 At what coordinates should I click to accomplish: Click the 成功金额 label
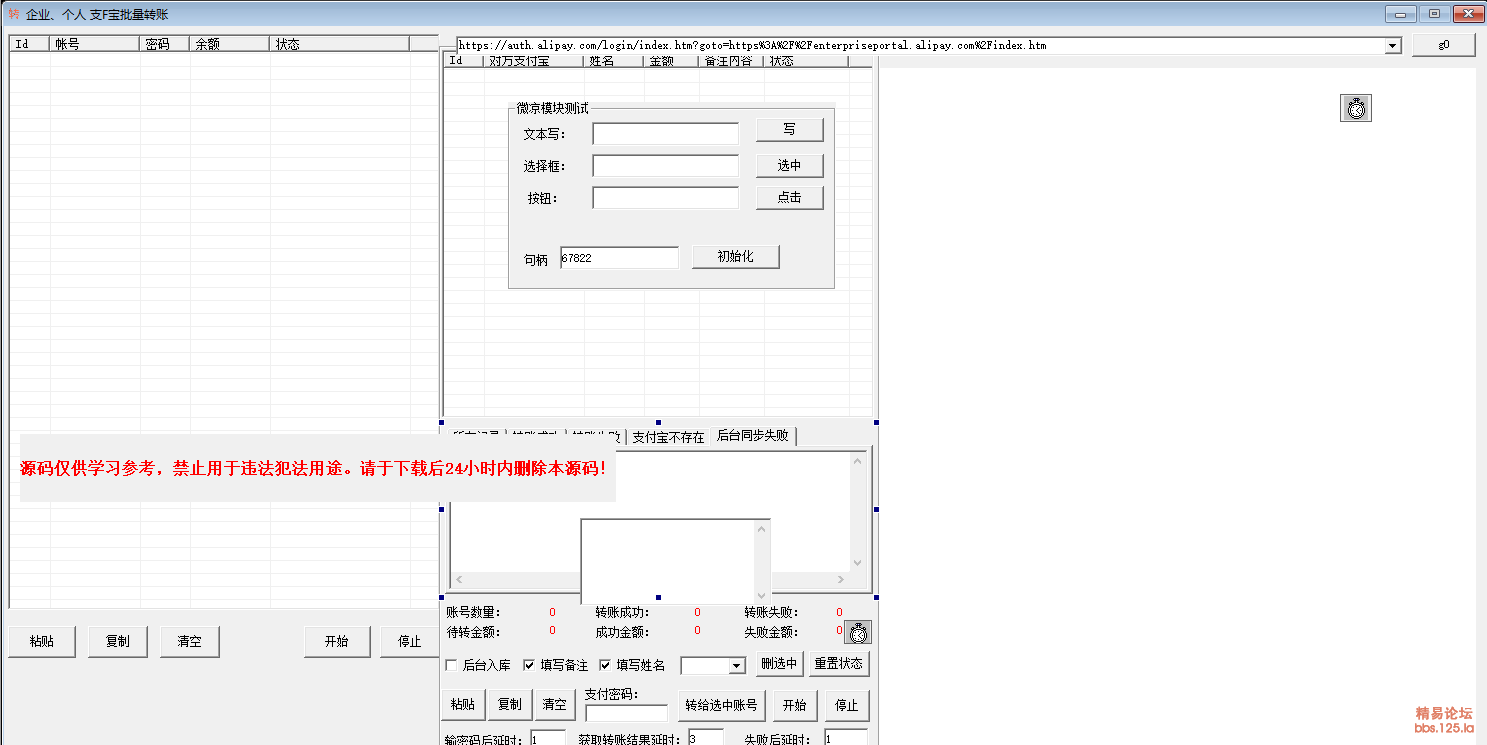click(622, 632)
